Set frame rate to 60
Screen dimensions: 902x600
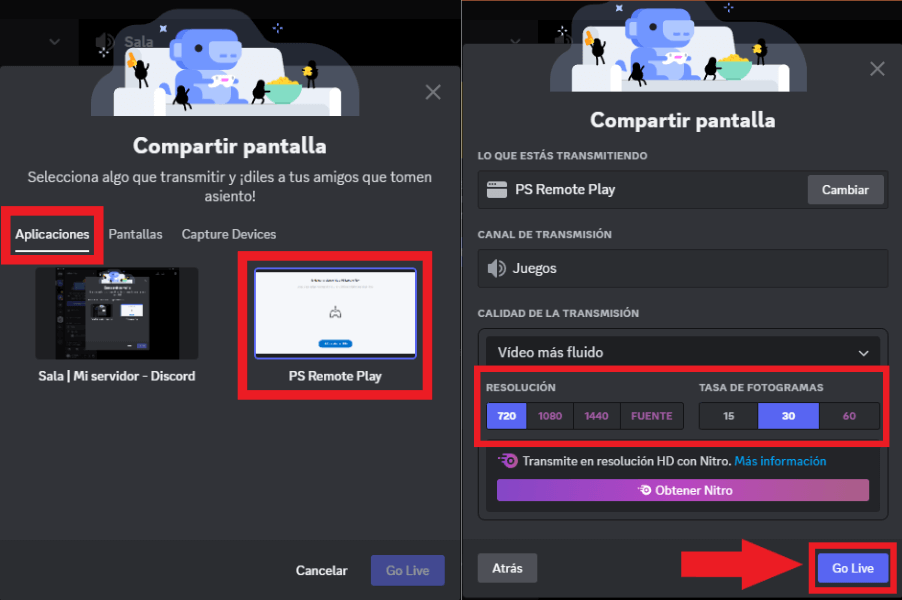850,416
